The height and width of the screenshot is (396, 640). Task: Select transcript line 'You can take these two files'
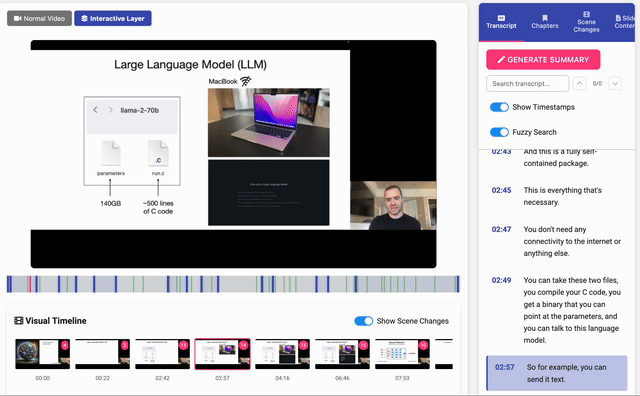[x=572, y=310]
